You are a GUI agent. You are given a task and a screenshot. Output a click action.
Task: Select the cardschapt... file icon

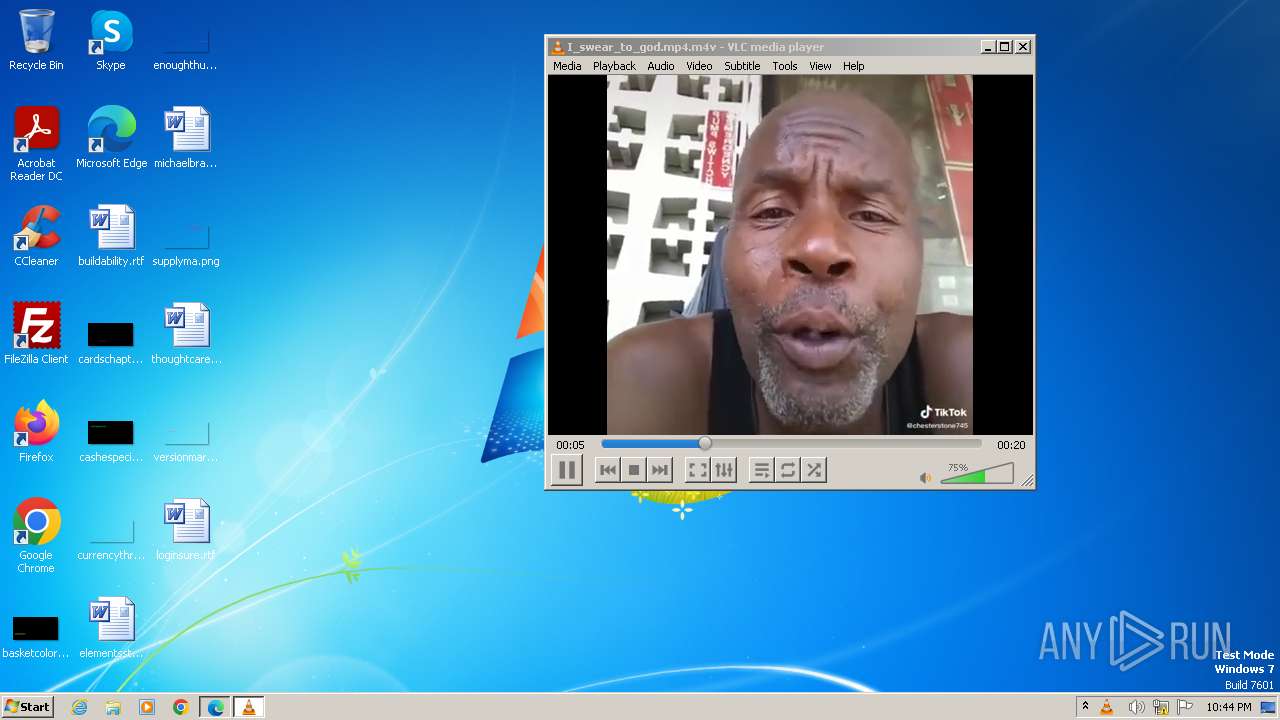point(111,343)
